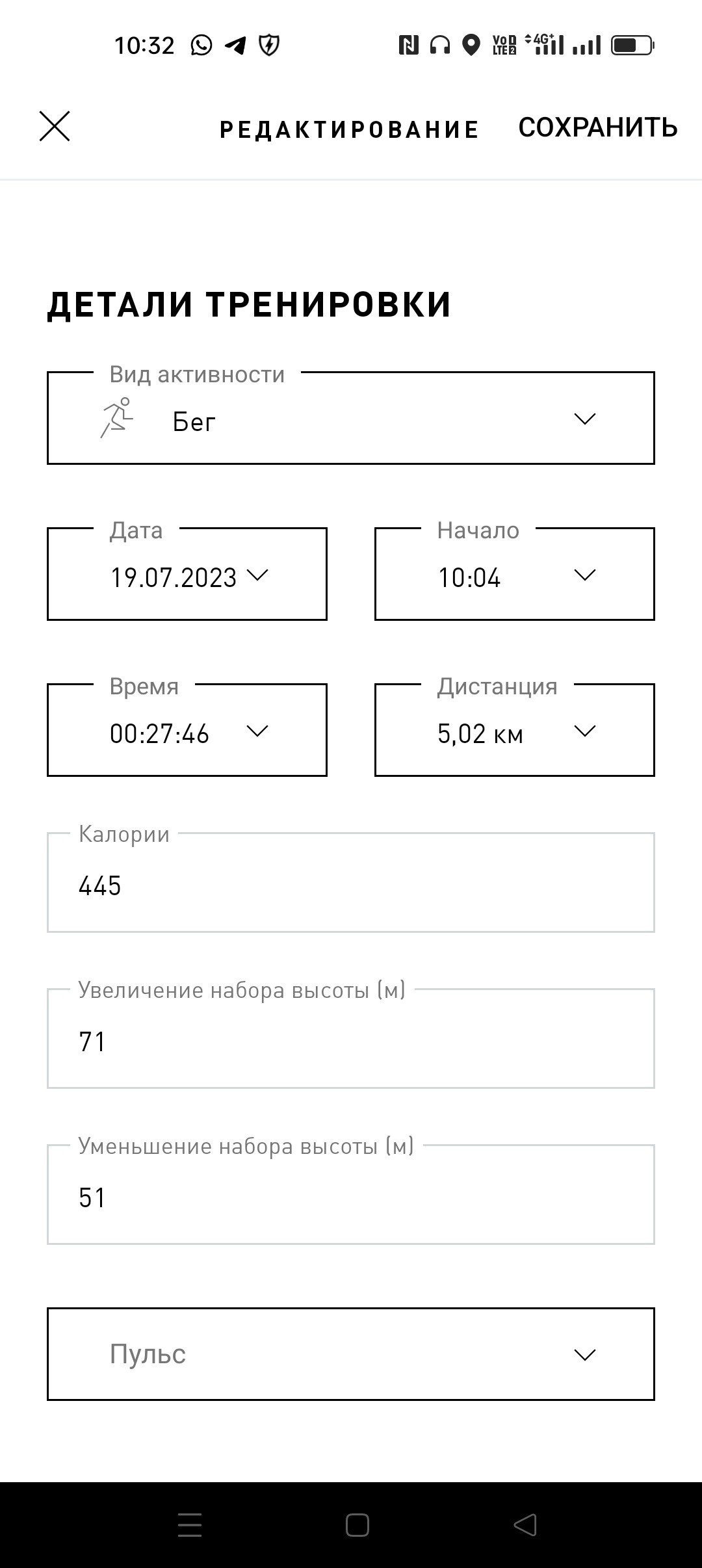702x1568 pixels.
Task: Tap the Telegram notification icon
Action: [x=235, y=45]
